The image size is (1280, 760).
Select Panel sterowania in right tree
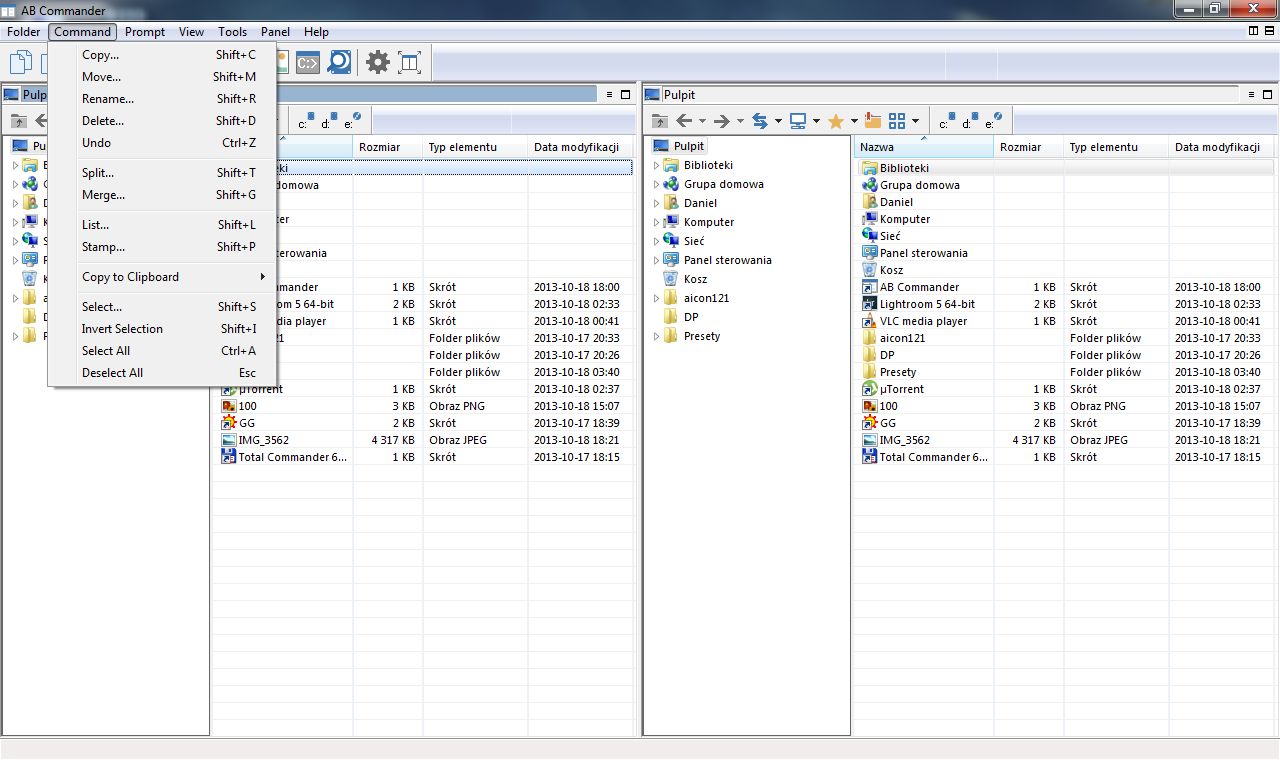[728, 260]
